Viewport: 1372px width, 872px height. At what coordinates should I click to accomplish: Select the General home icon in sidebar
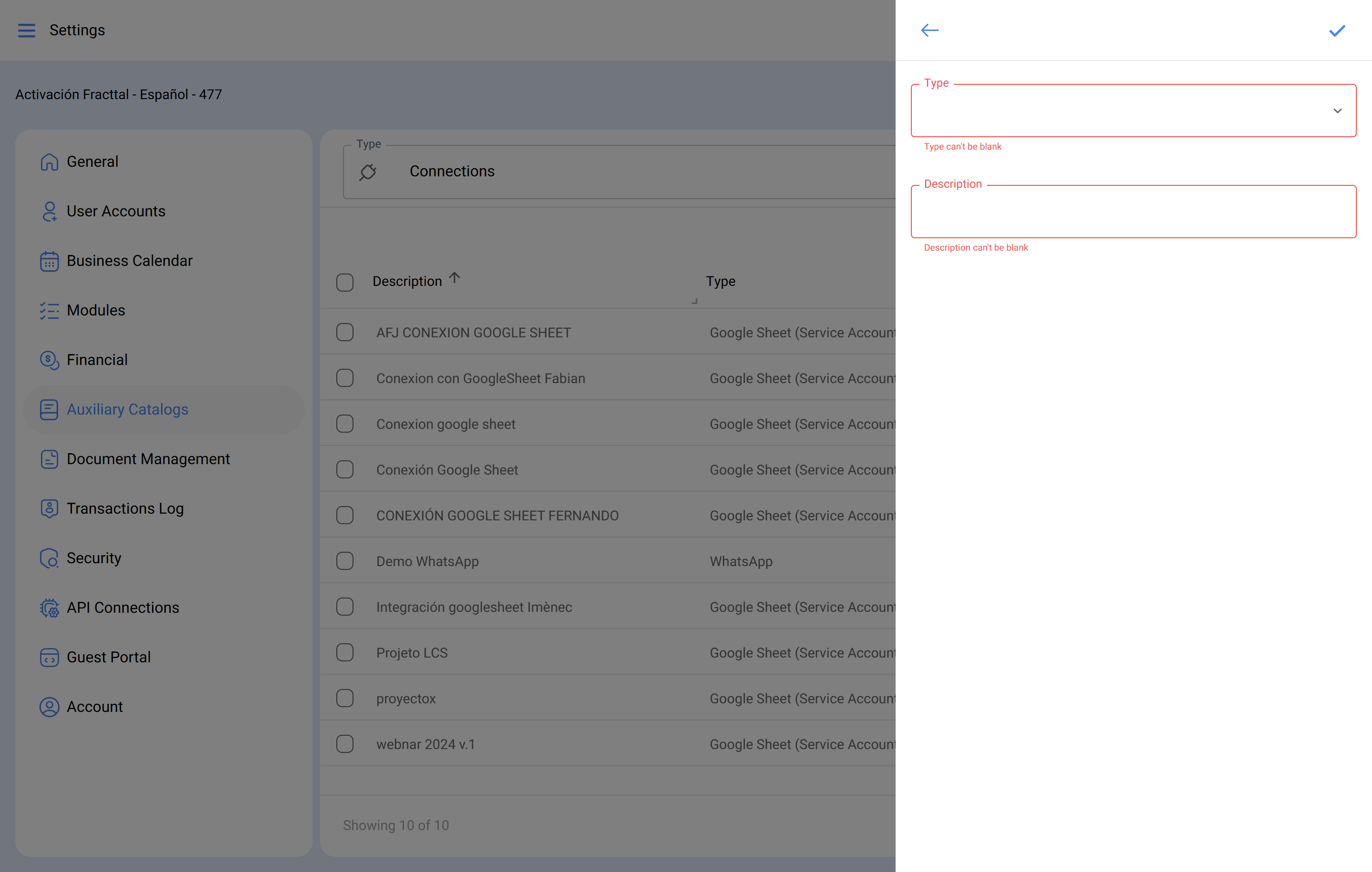coord(50,161)
